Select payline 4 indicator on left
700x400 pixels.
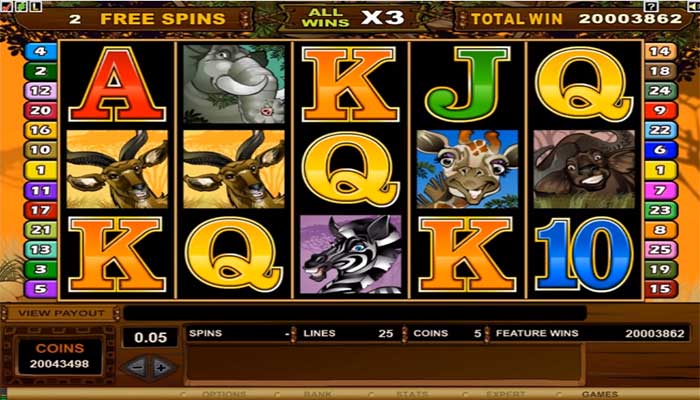40,51
